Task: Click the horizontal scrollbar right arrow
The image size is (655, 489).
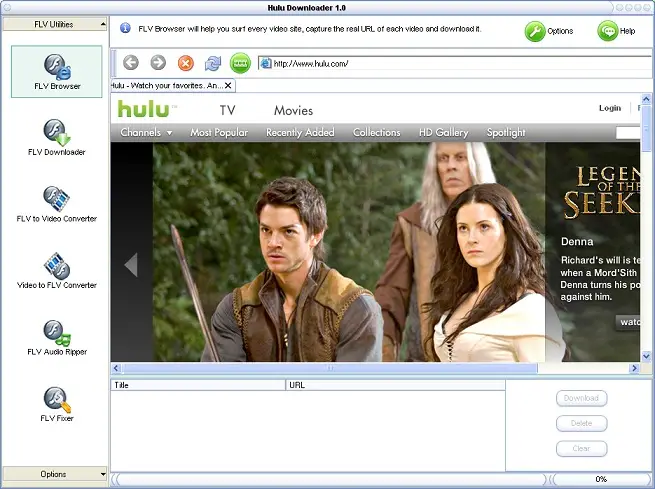Action: click(x=634, y=368)
